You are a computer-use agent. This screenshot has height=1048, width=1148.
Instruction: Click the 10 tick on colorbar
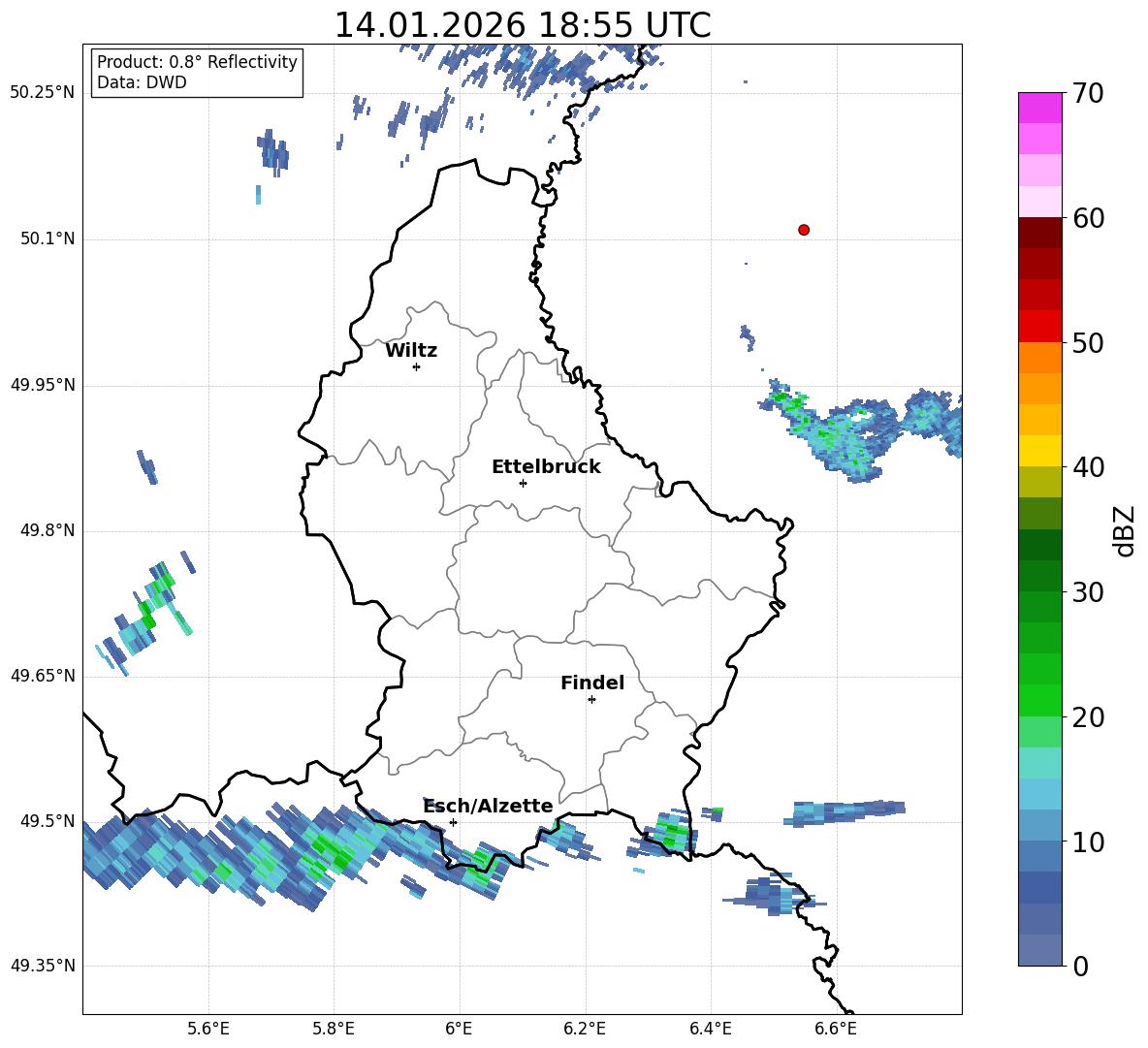1087,842
